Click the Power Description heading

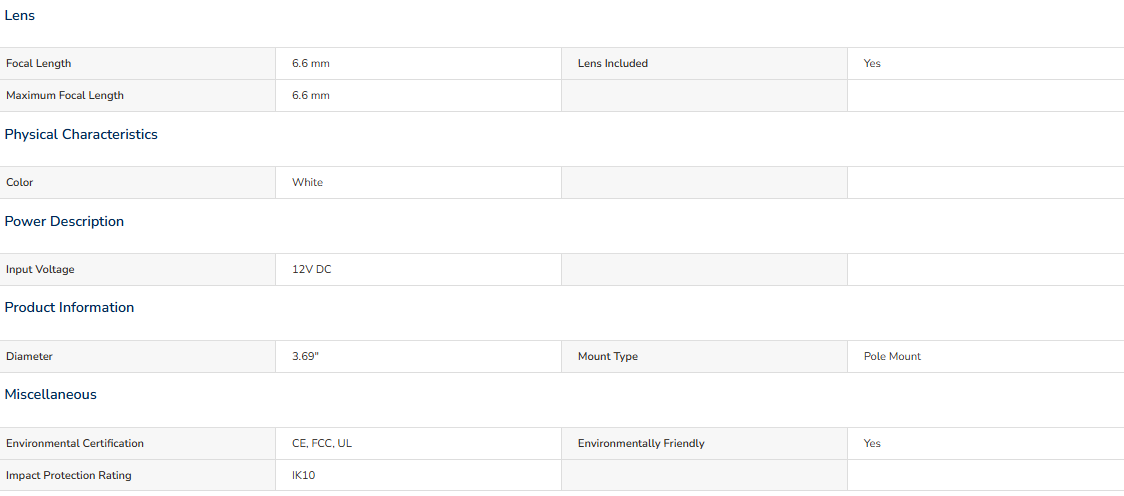[64, 221]
